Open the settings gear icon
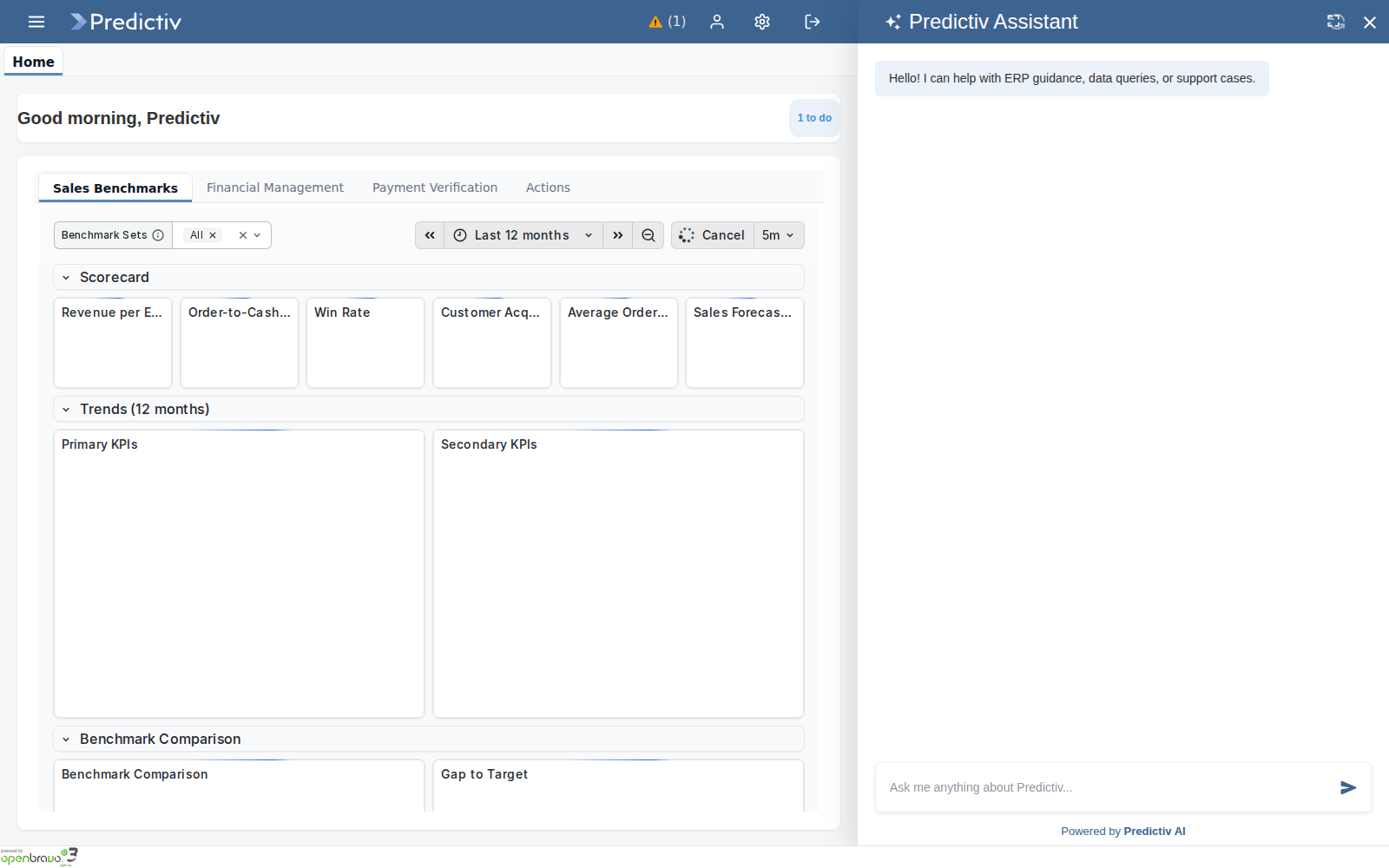The image size is (1389, 868). pos(762,22)
